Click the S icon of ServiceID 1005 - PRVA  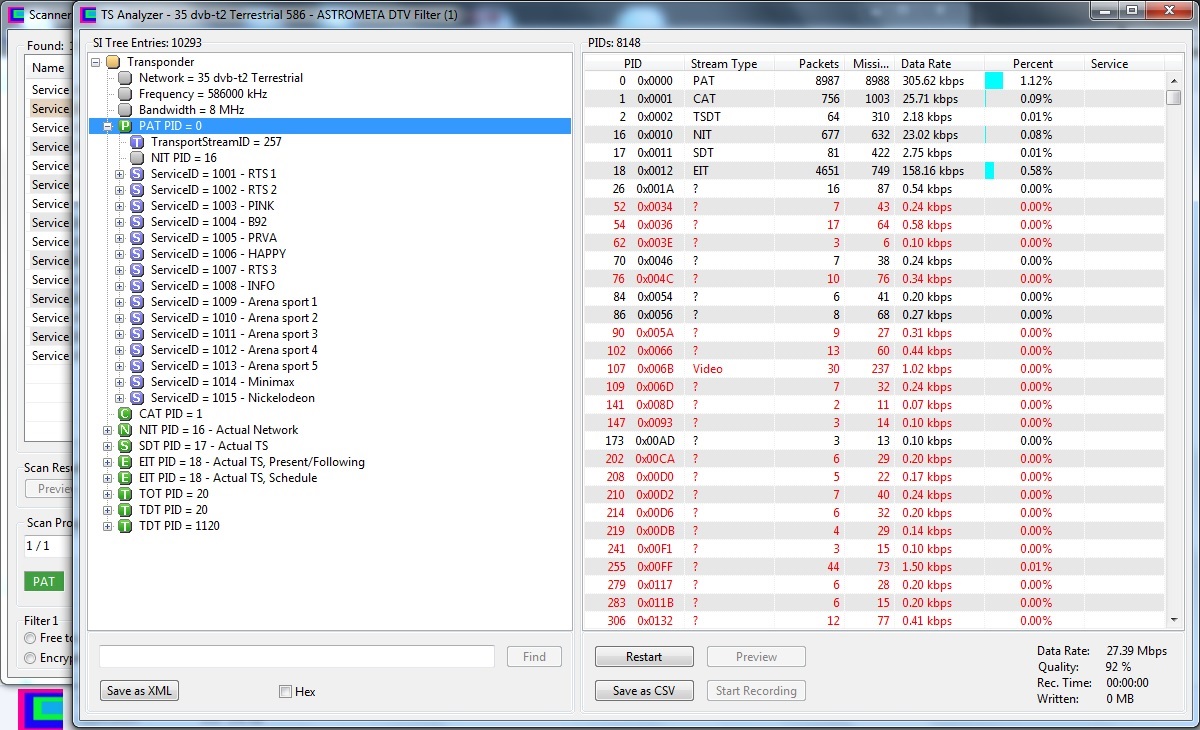[x=137, y=238]
